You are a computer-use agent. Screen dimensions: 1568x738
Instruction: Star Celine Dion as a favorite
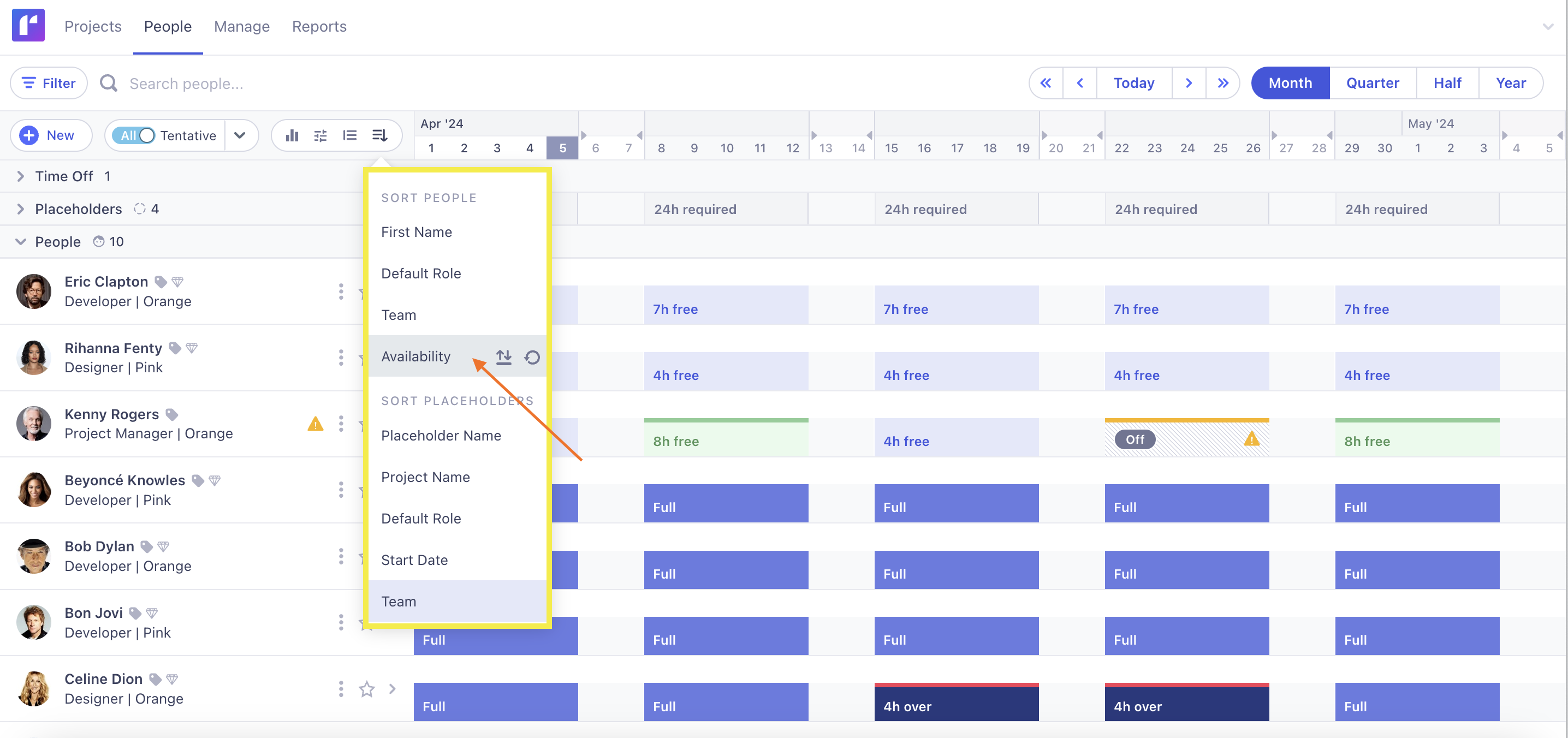tap(367, 689)
